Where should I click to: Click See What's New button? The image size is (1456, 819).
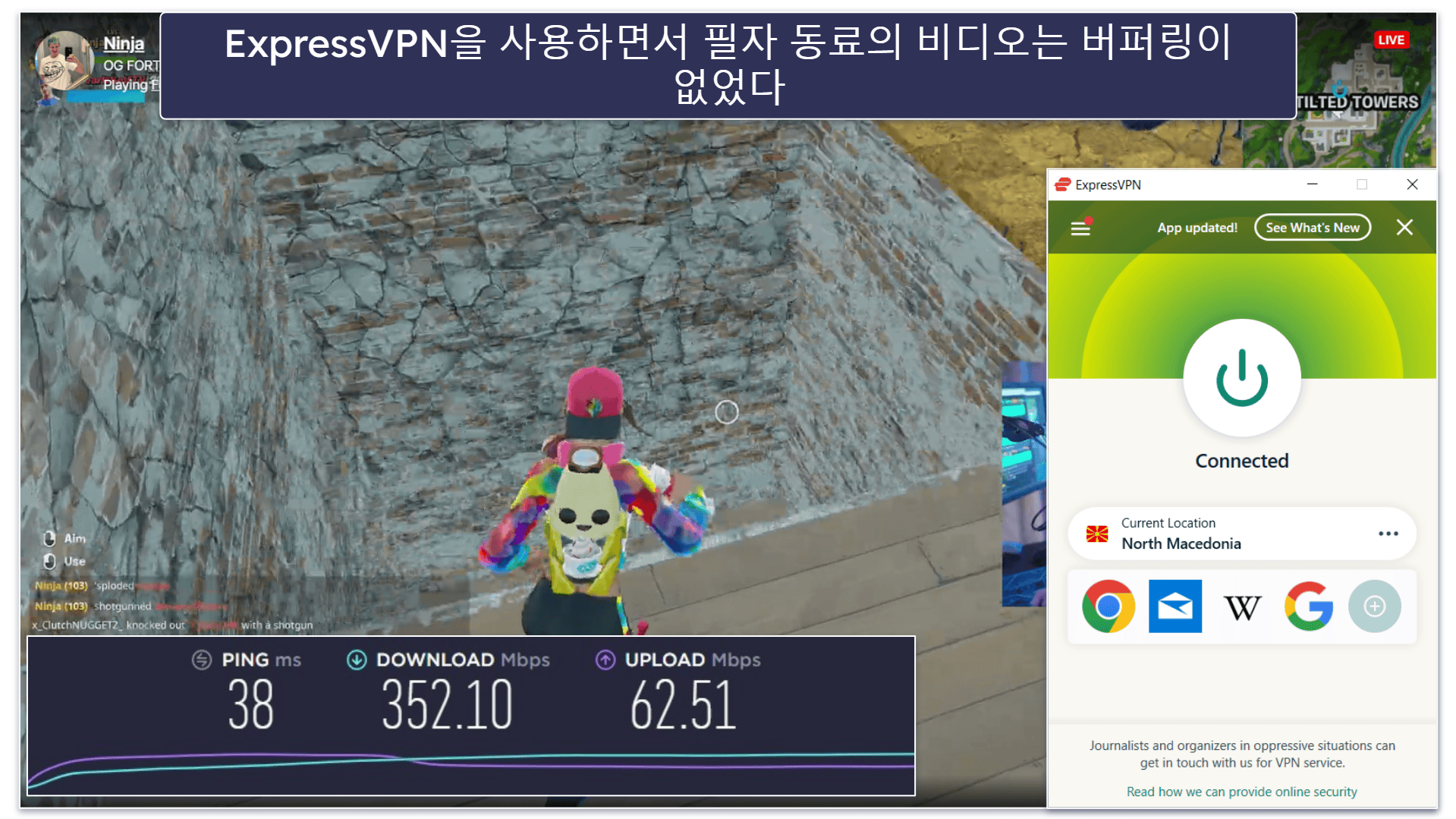coord(1312,228)
